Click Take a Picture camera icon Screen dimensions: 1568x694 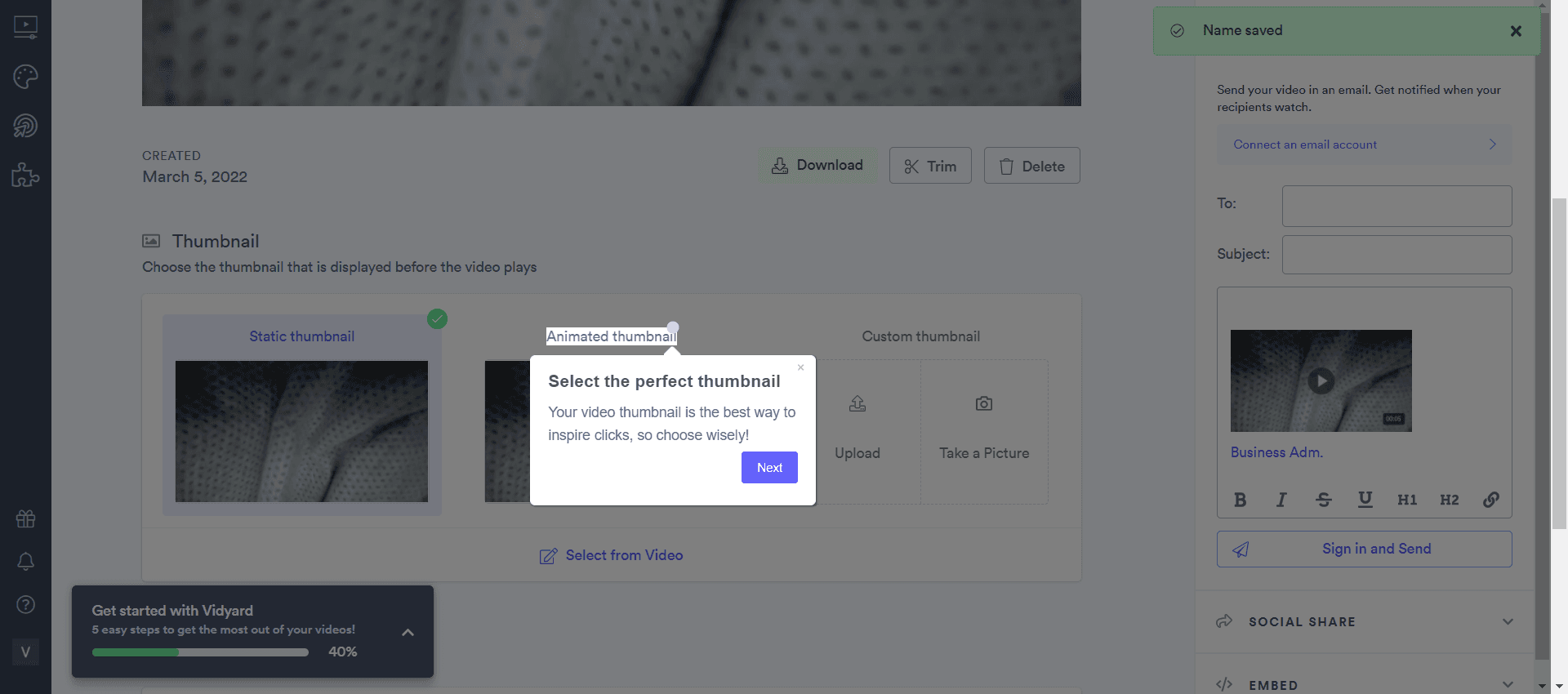tap(984, 403)
